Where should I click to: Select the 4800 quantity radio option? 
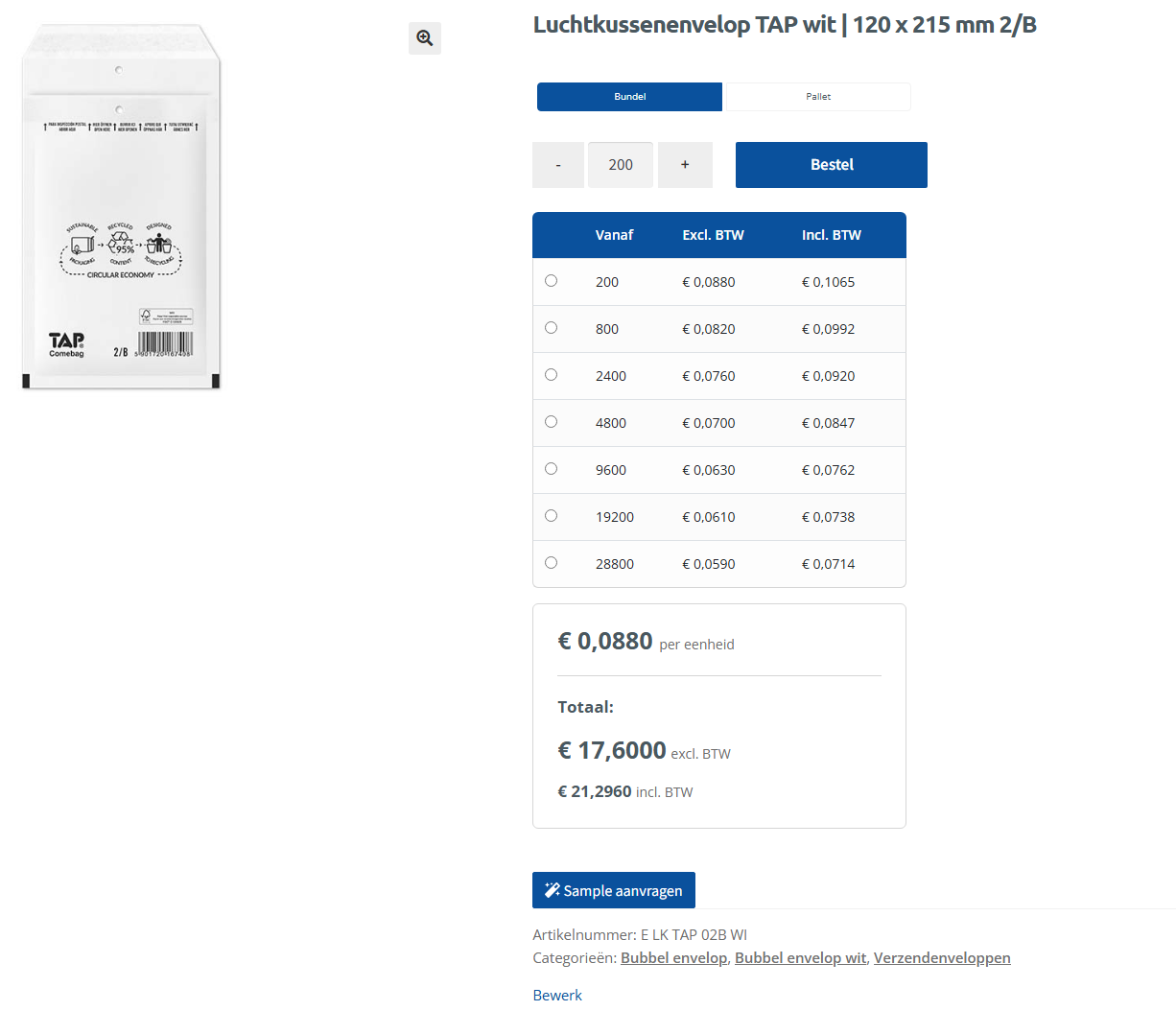point(552,422)
